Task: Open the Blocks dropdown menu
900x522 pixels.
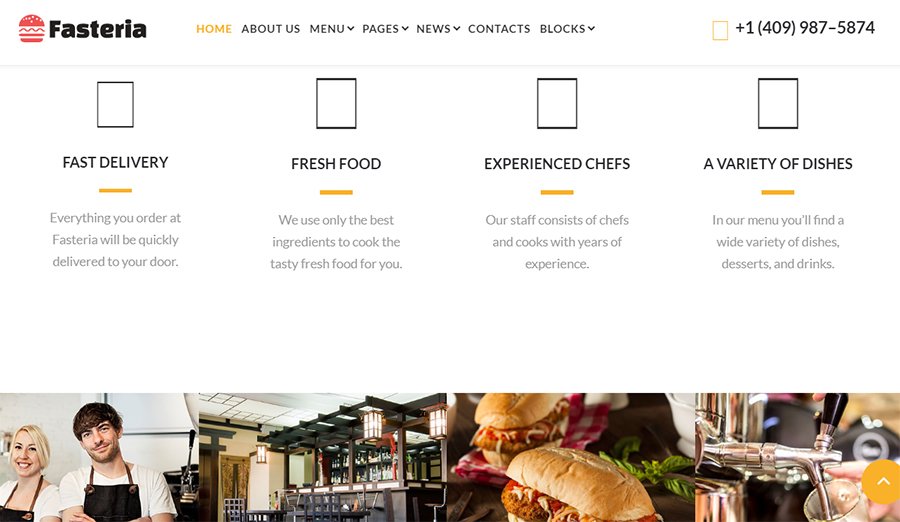Action: click(567, 29)
